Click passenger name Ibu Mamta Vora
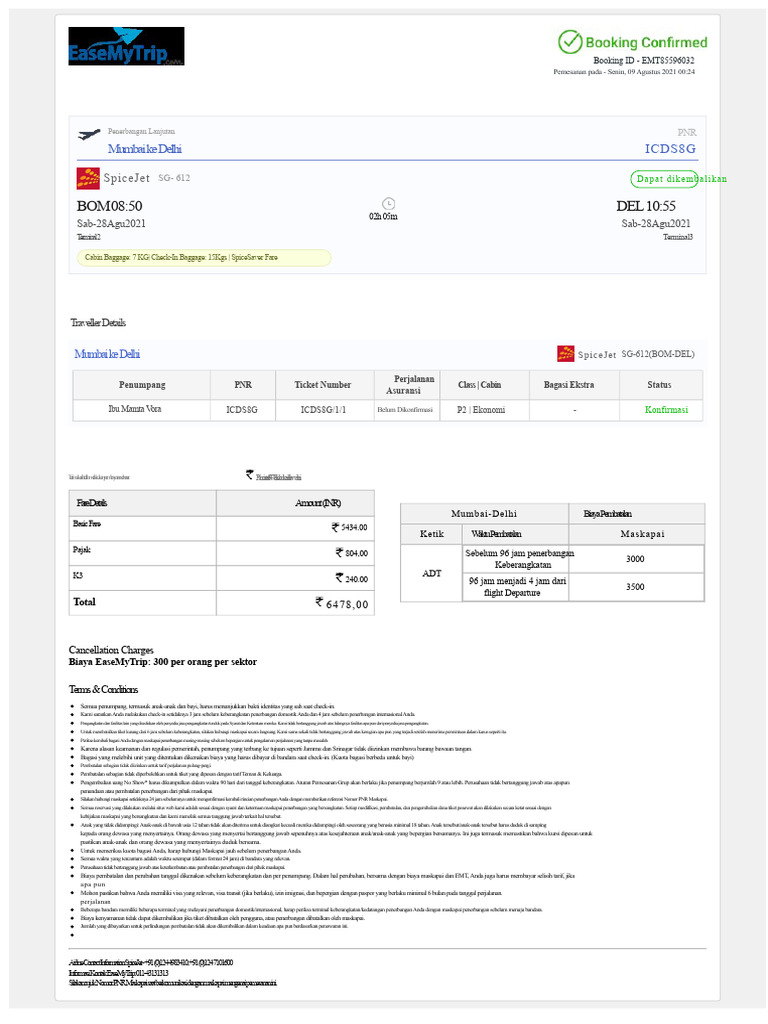This screenshot has height=1024, width=768. (x=135, y=409)
